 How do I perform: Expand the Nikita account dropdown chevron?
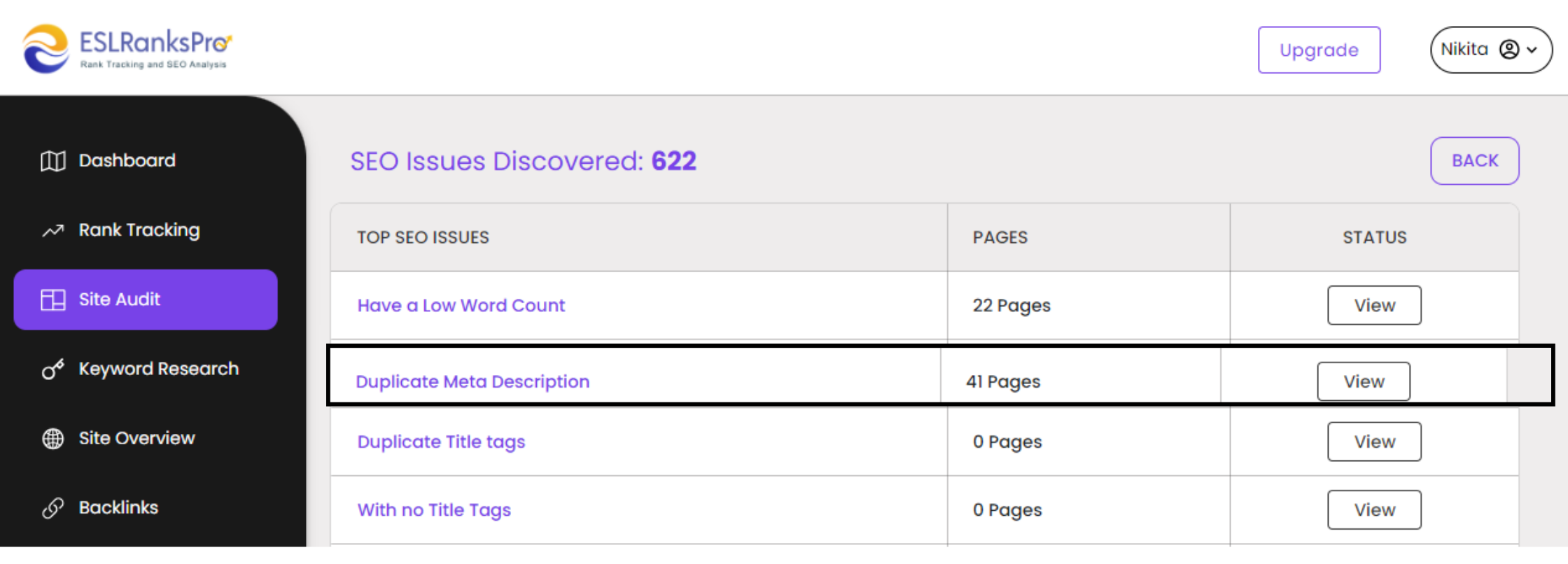point(1532,50)
